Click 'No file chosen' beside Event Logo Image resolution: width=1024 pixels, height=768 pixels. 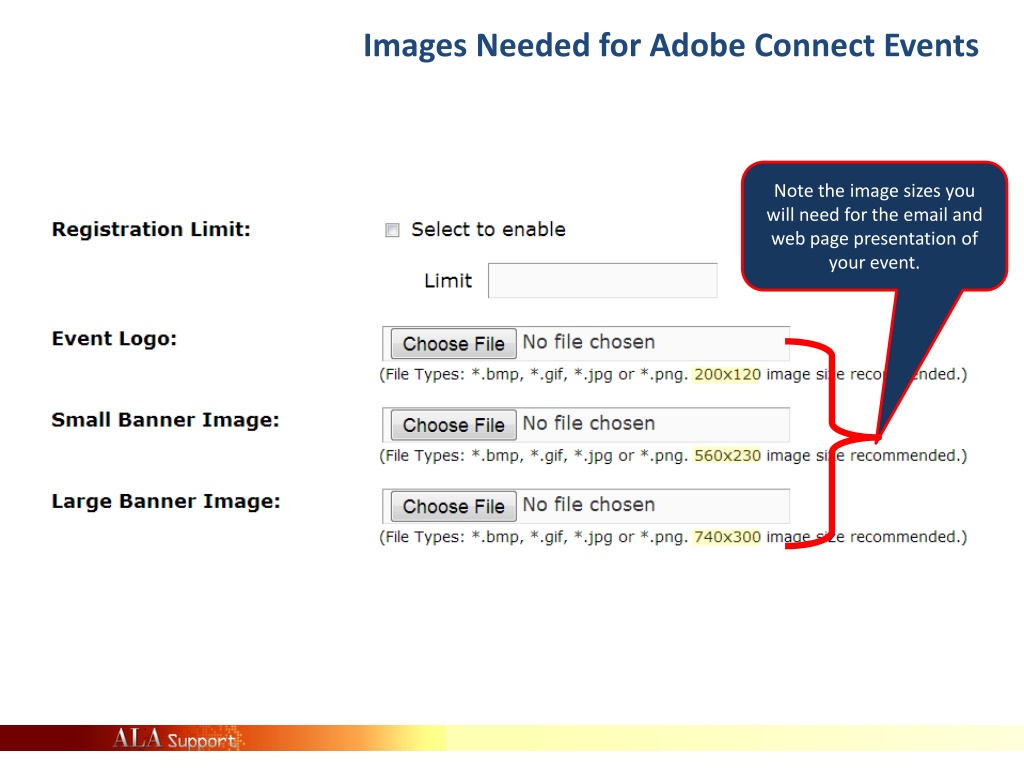pyautogui.click(x=588, y=342)
